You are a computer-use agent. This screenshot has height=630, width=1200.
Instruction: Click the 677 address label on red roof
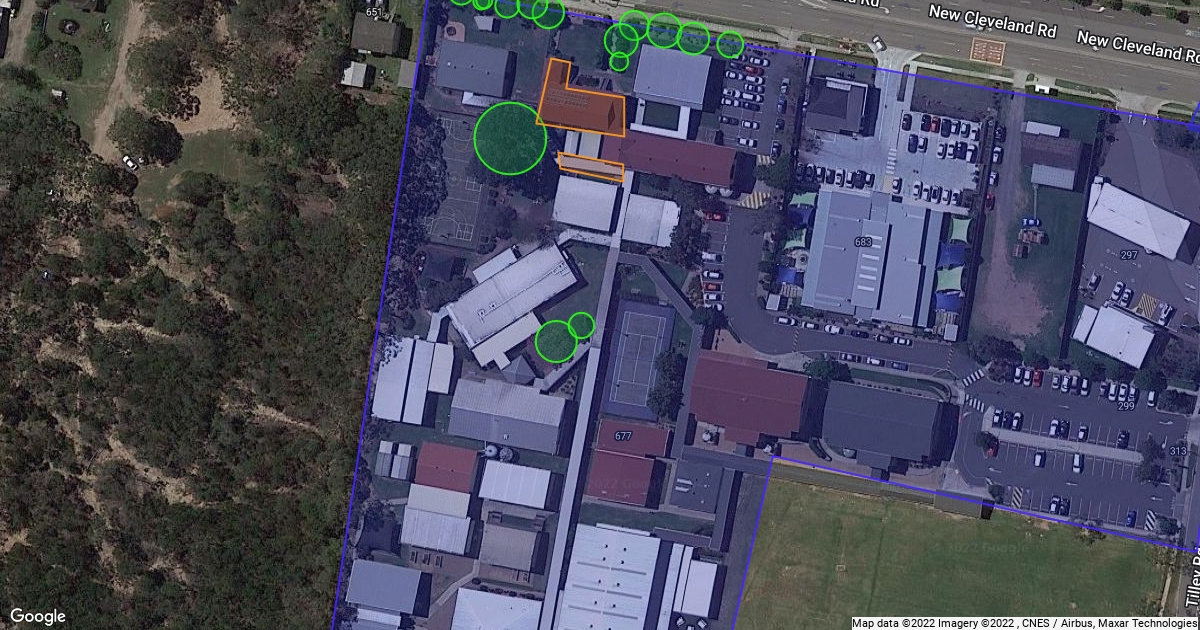pos(626,435)
